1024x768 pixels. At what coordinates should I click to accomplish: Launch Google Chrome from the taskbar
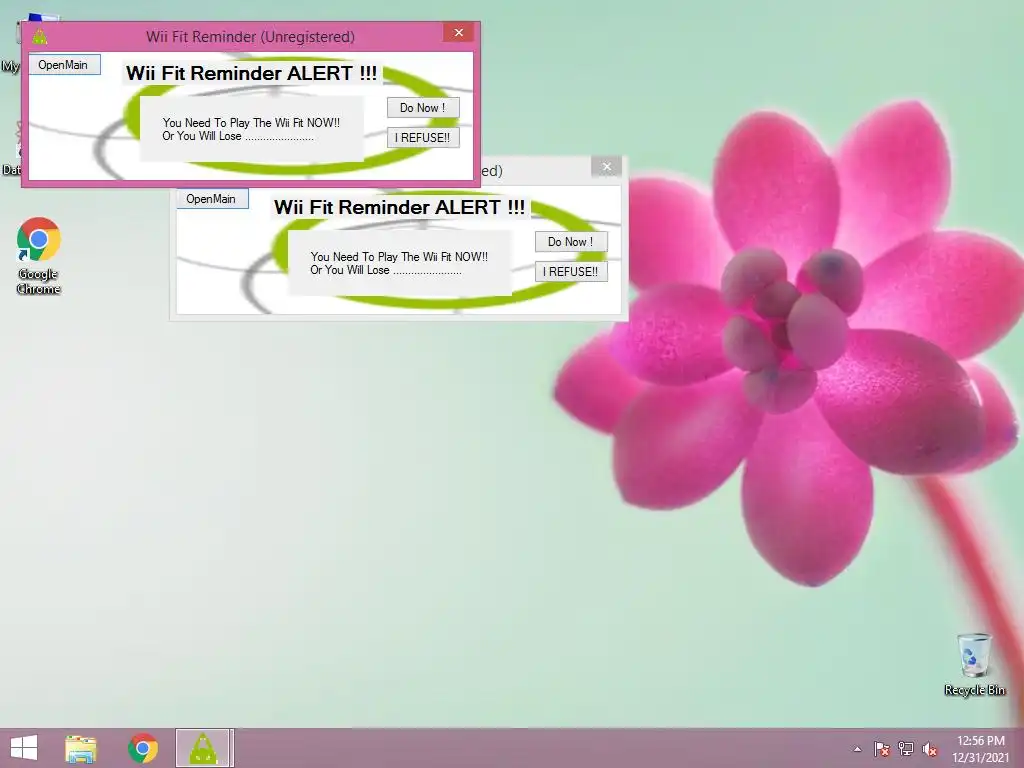pos(142,748)
